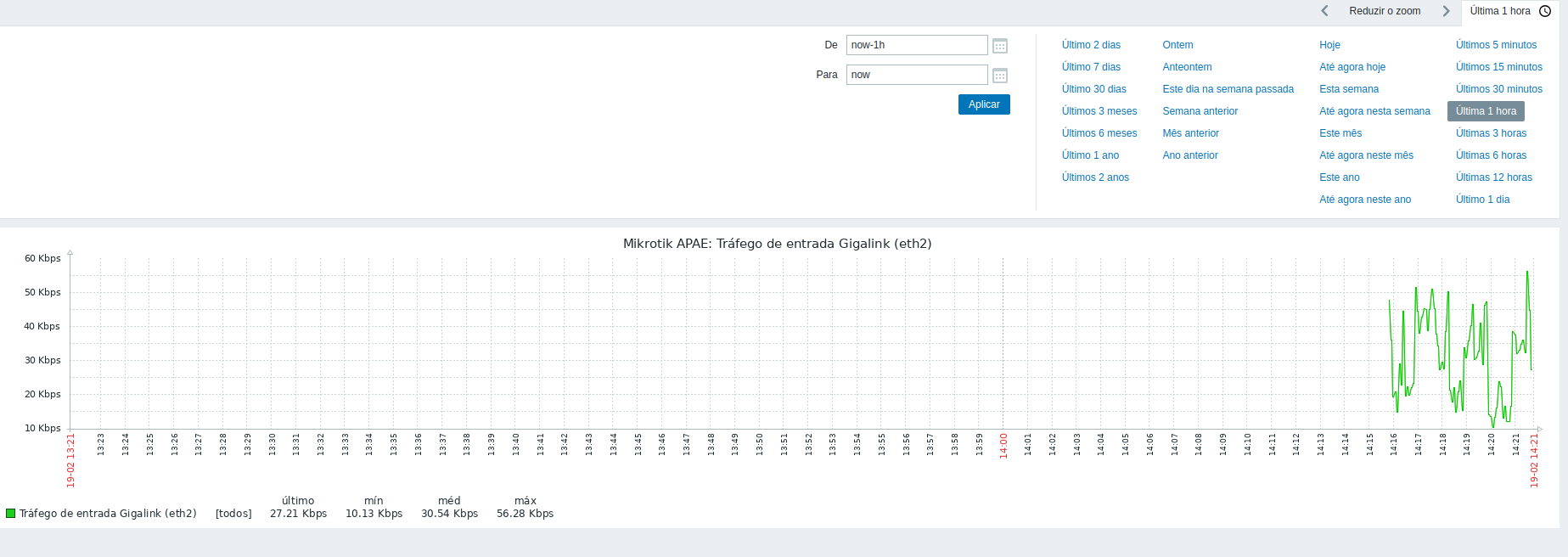Image resolution: width=1568 pixels, height=557 pixels.
Task: Choose Anteontem time period
Action: click(x=1187, y=67)
